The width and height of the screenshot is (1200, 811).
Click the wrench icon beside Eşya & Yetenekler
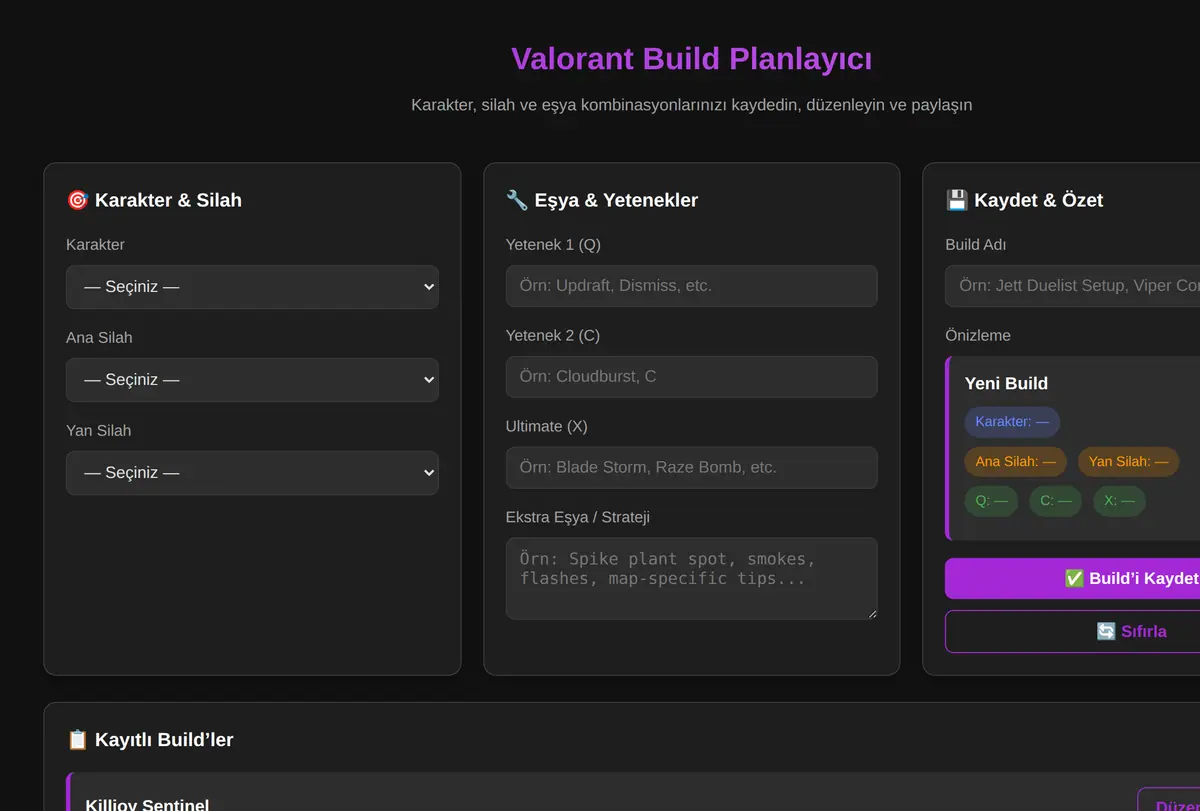(x=517, y=200)
